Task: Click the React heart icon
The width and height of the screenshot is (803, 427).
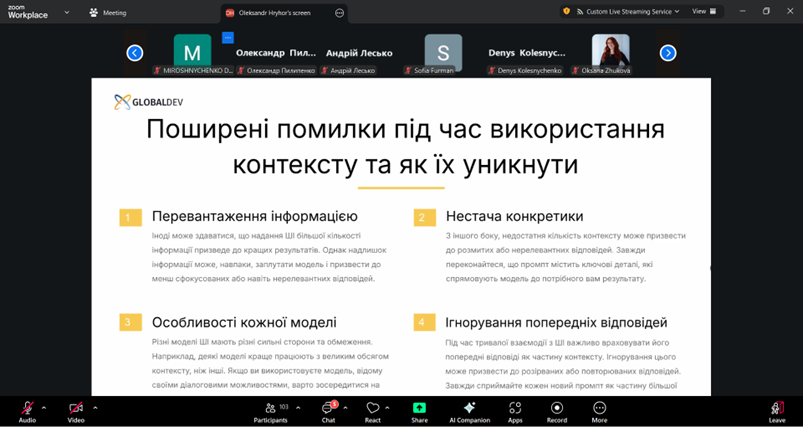Action: tap(372, 408)
